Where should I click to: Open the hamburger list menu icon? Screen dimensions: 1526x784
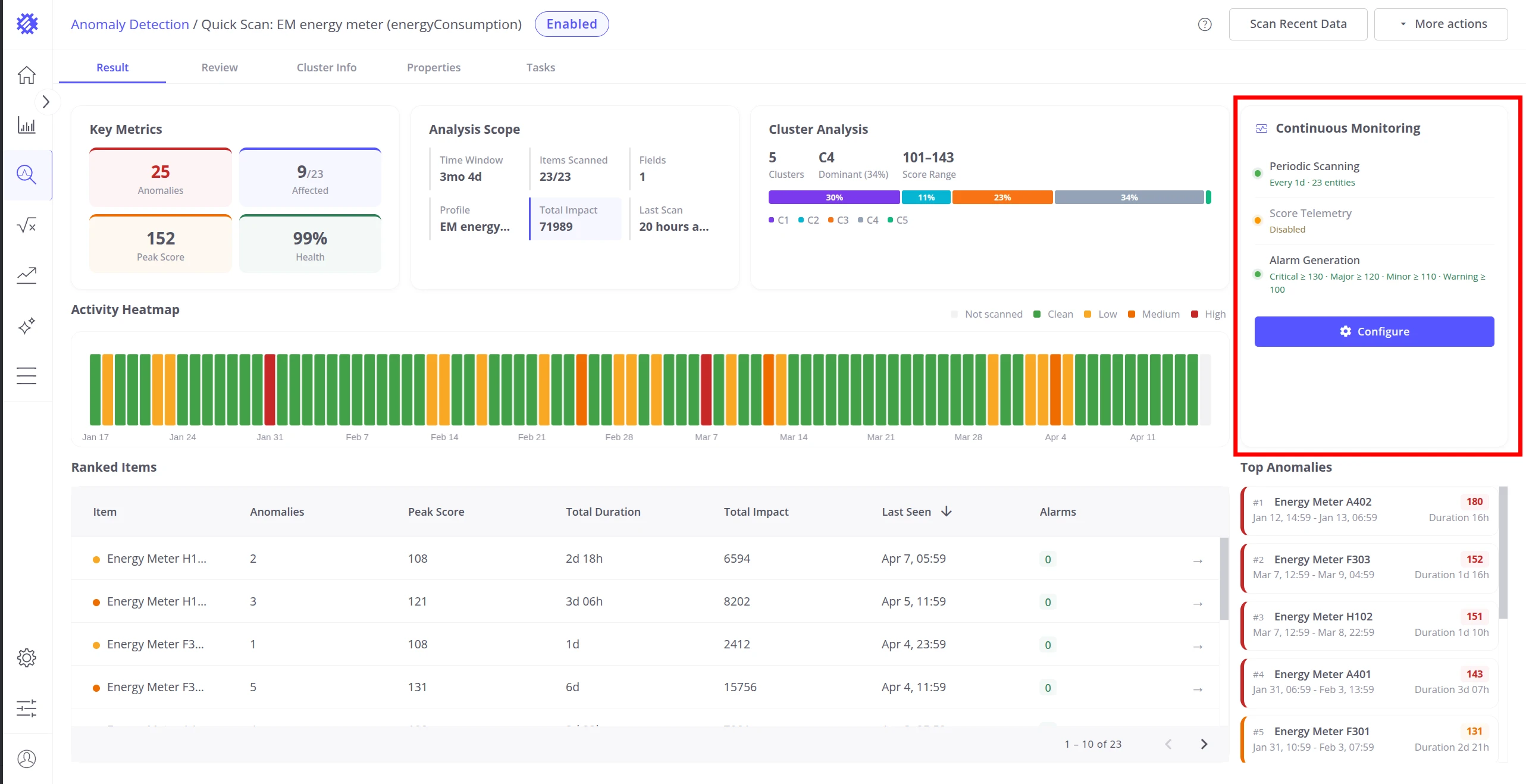tap(26, 376)
